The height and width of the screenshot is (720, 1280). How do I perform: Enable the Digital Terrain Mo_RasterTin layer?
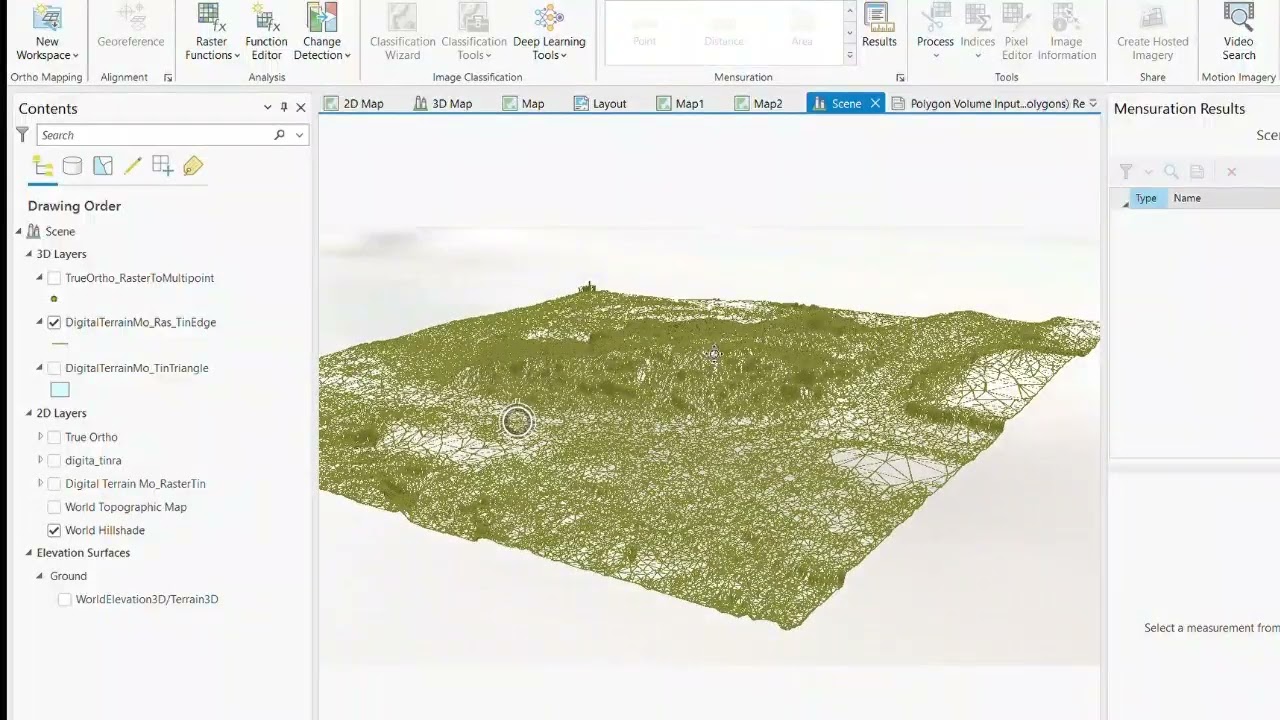(x=54, y=484)
